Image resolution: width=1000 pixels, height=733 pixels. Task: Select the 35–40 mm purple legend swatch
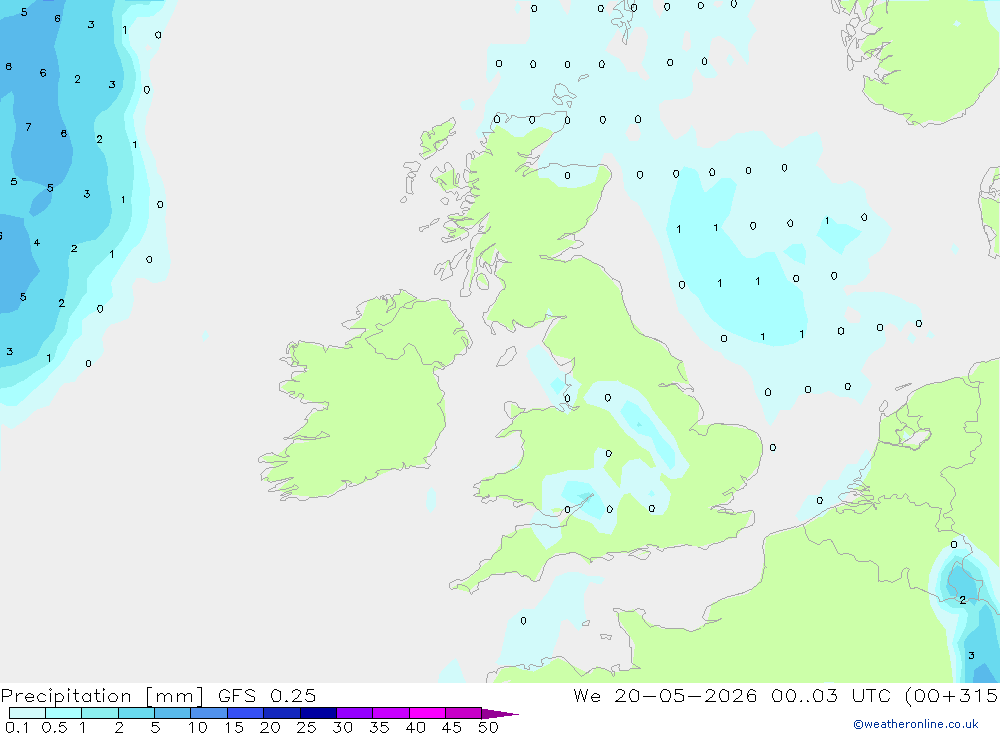(391, 713)
